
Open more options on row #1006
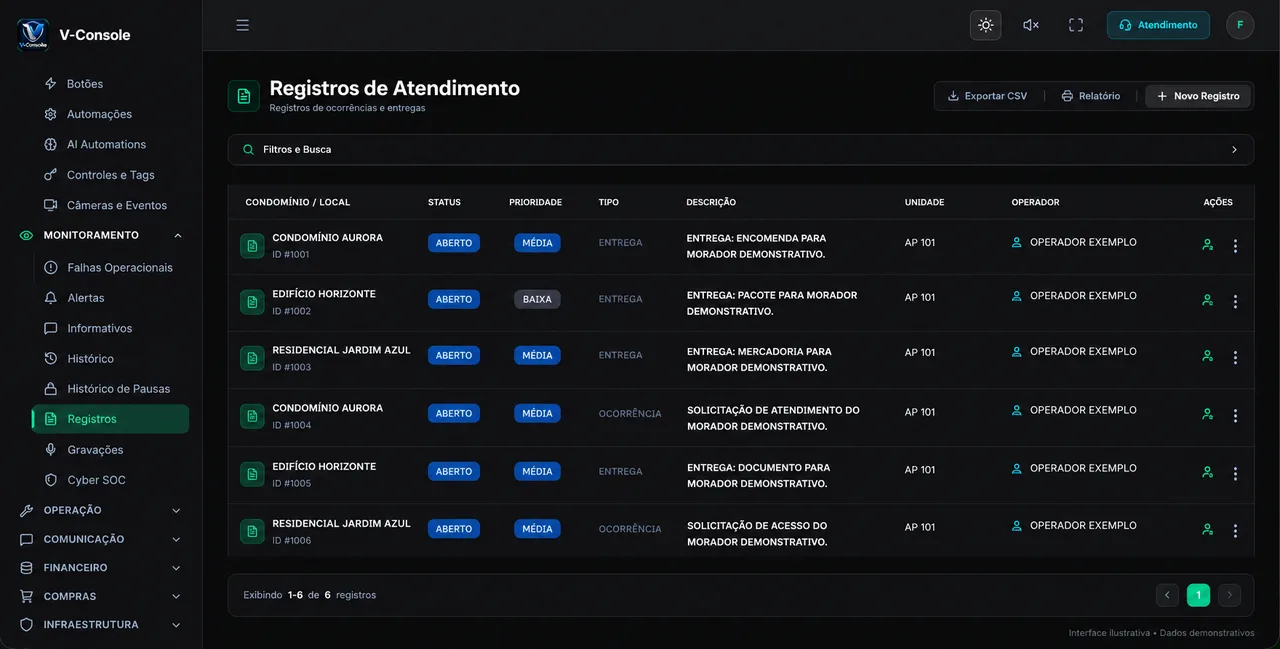pyautogui.click(x=1235, y=531)
